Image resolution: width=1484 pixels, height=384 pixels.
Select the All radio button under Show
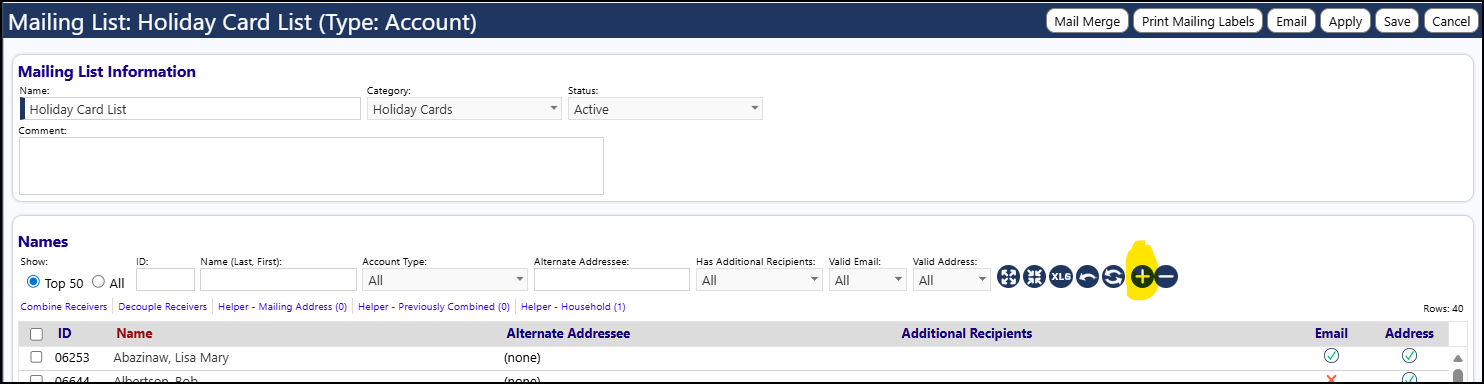pyautogui.click(x=98, y=282)
